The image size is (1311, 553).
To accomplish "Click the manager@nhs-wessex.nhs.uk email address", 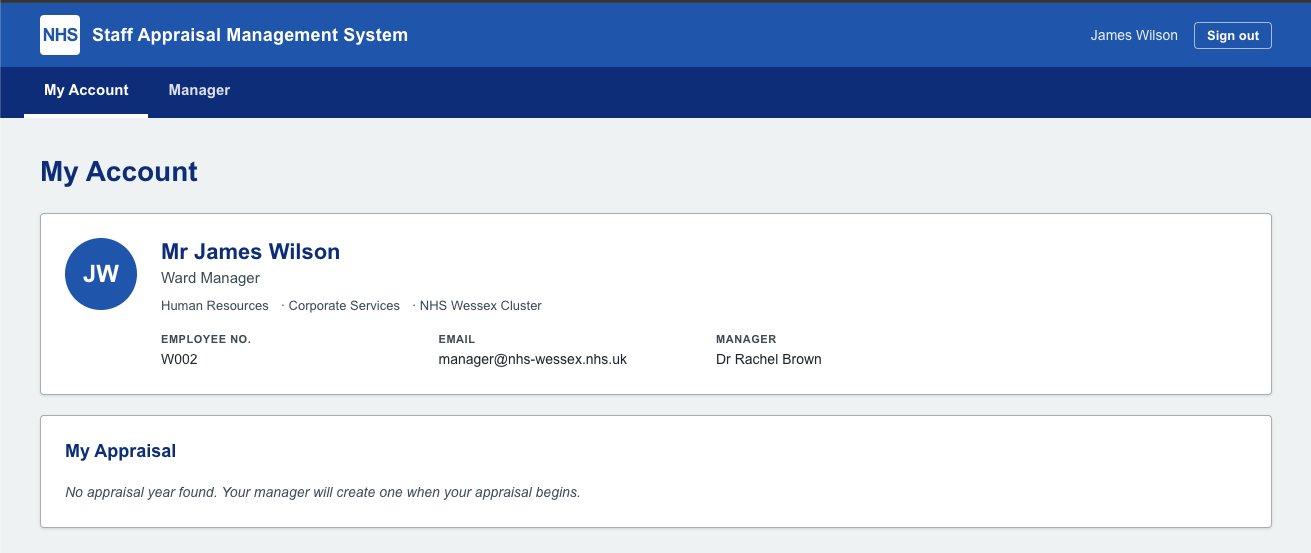I will pos(532,359).
